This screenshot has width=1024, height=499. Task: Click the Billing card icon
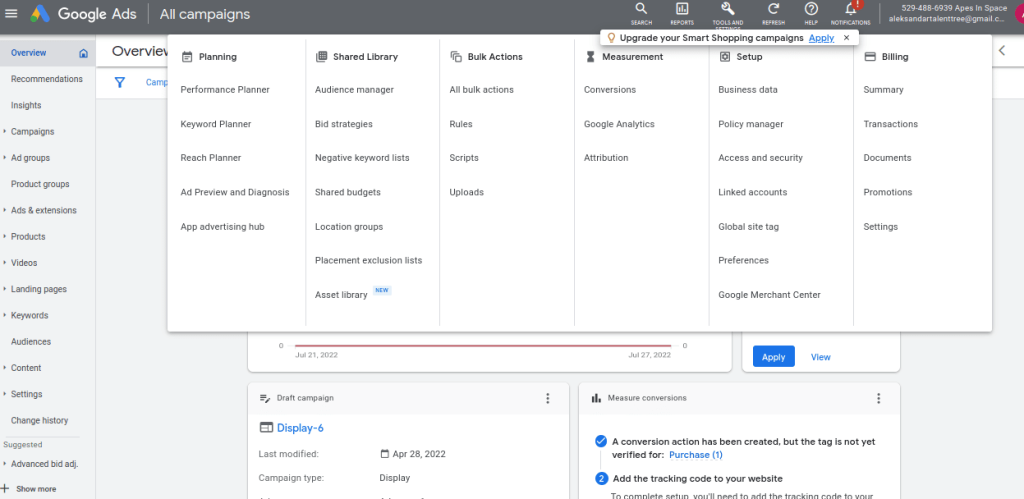pyautogui.click(x=869, y=57)
